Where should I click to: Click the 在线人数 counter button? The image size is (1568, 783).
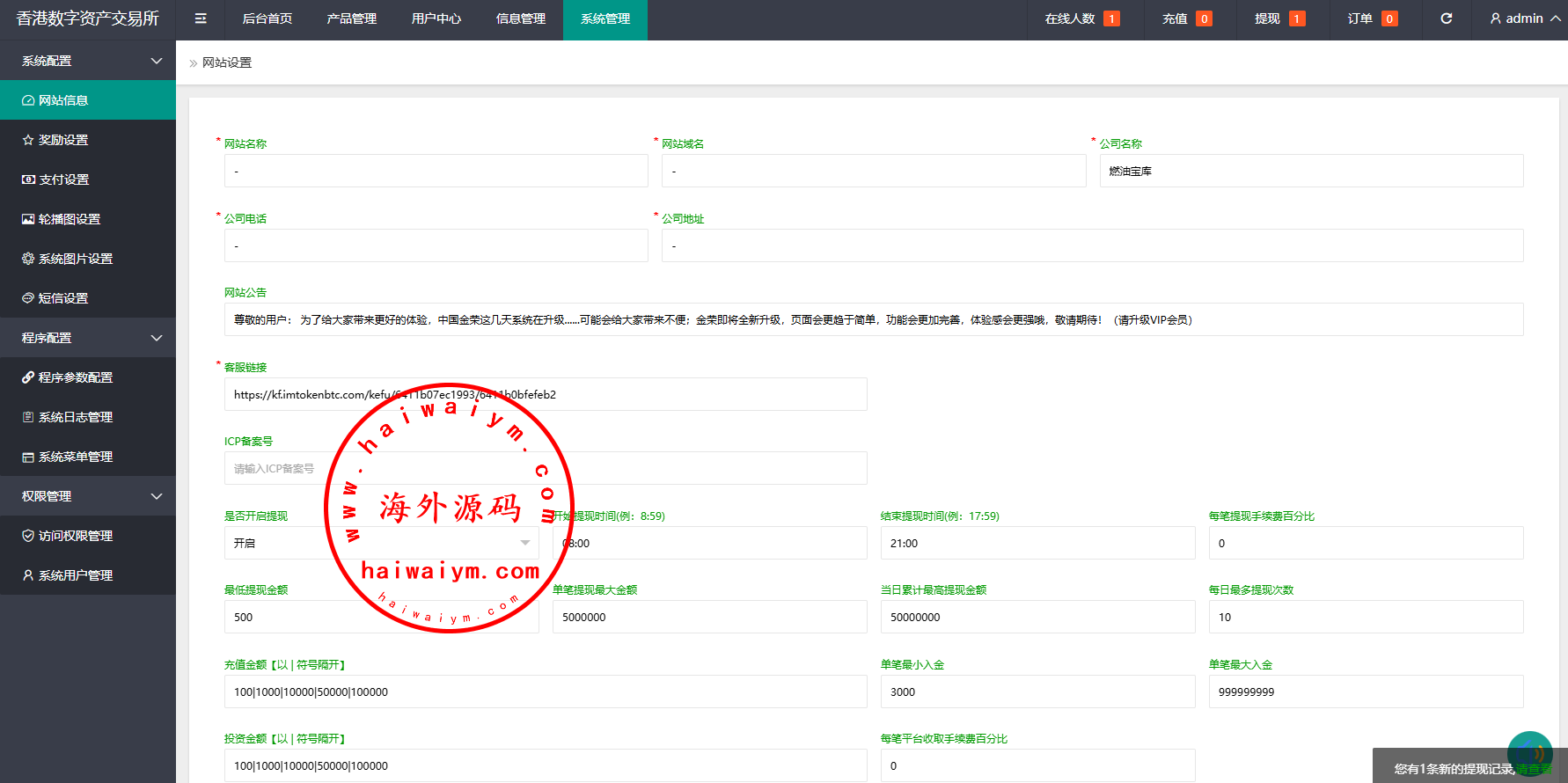click(x=1081, y=18)
